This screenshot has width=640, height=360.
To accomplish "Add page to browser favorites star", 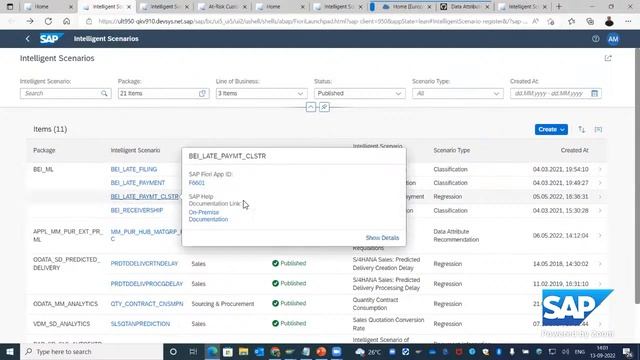I will pyautogui.click(x=571, y=21).
